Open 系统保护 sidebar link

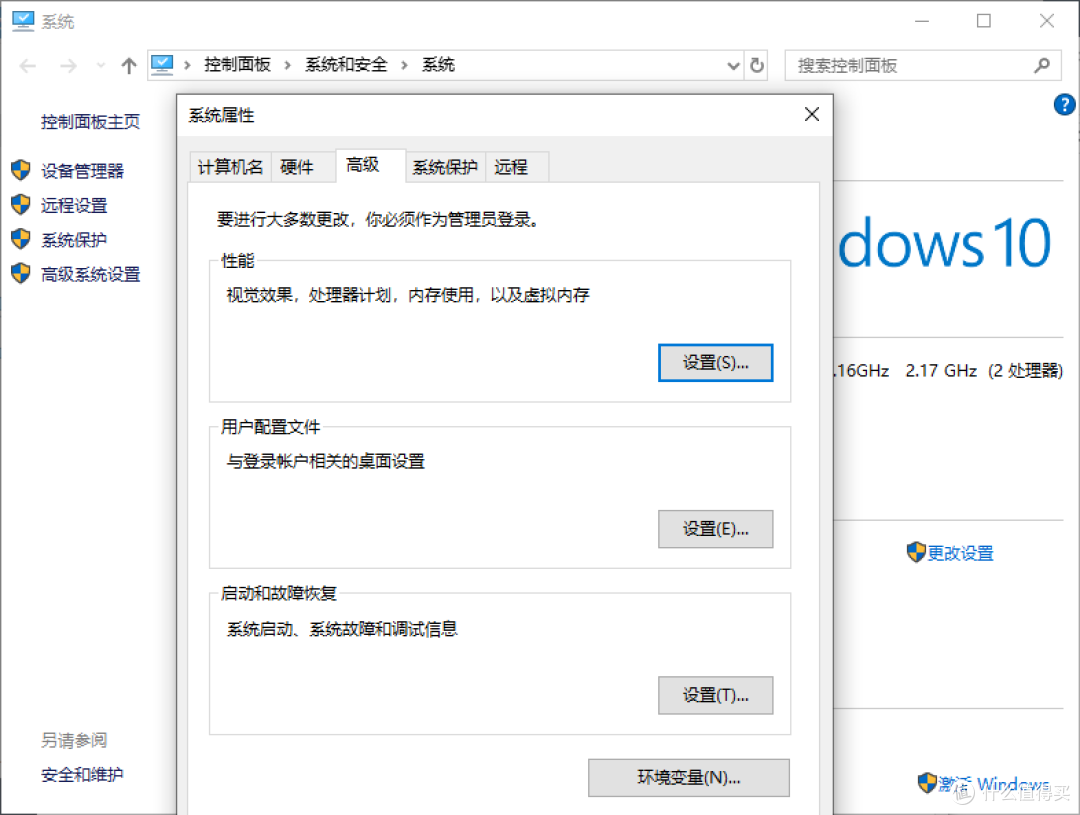(74, 240)
